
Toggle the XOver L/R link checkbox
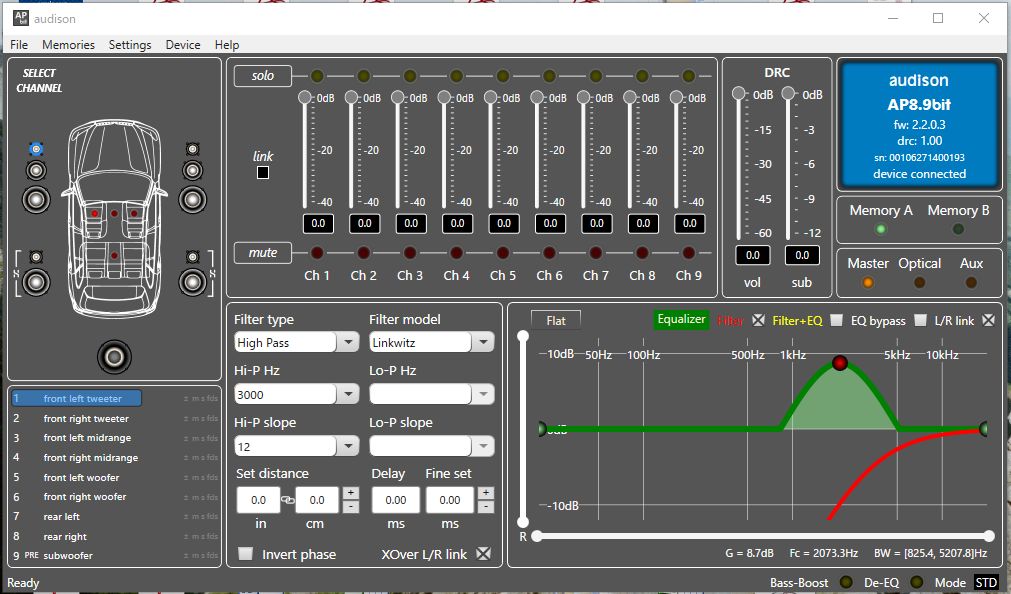tap(483, 554)
